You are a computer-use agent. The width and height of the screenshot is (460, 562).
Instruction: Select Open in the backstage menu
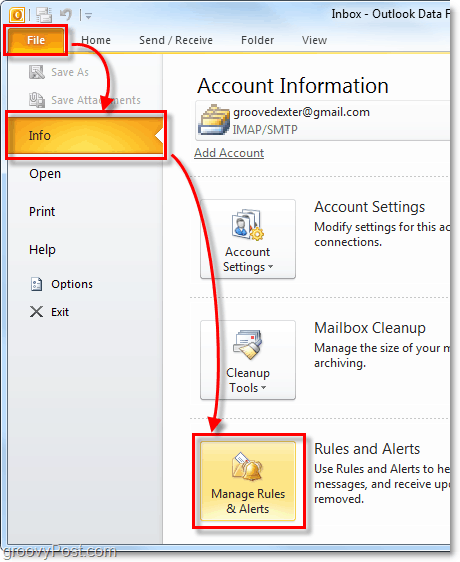(x=45, y=173)
